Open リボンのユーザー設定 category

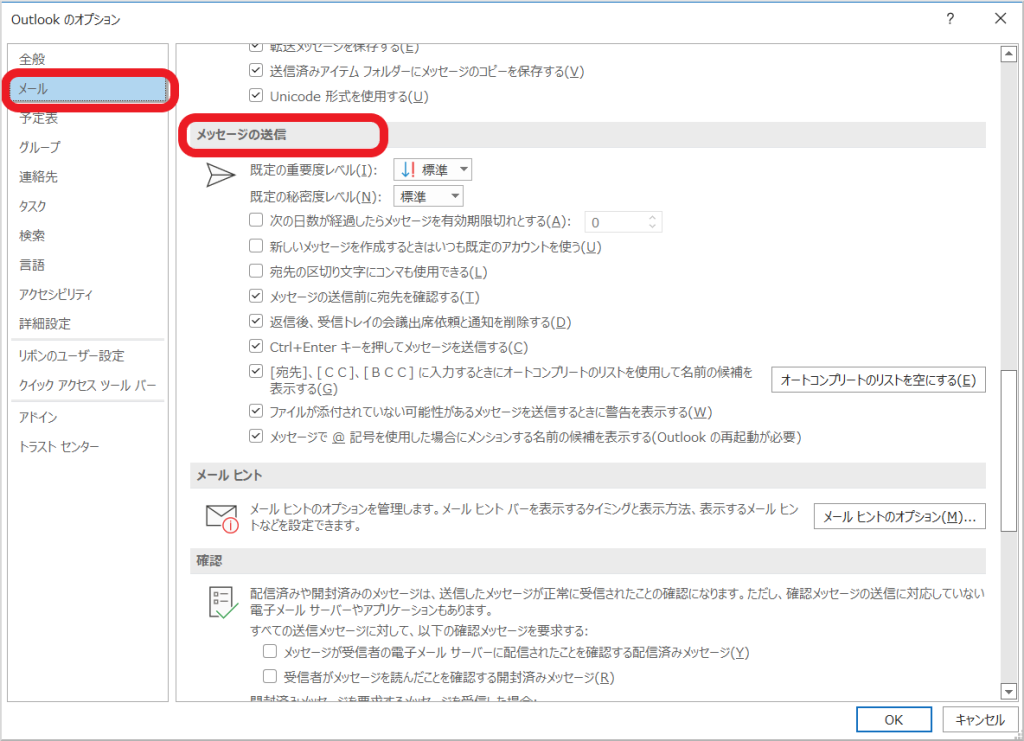(x=88, y=356)
